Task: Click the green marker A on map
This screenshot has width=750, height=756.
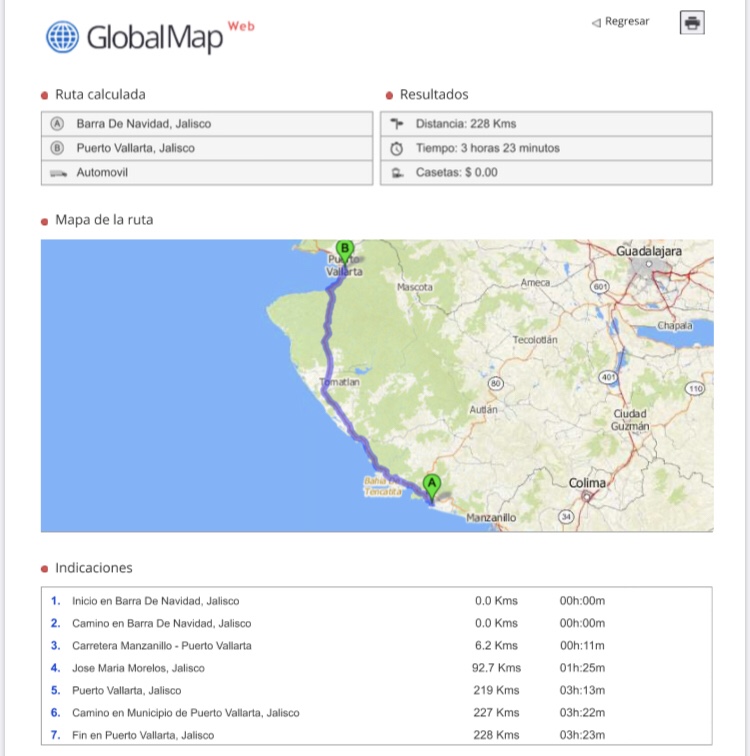Action: [432, 485]
